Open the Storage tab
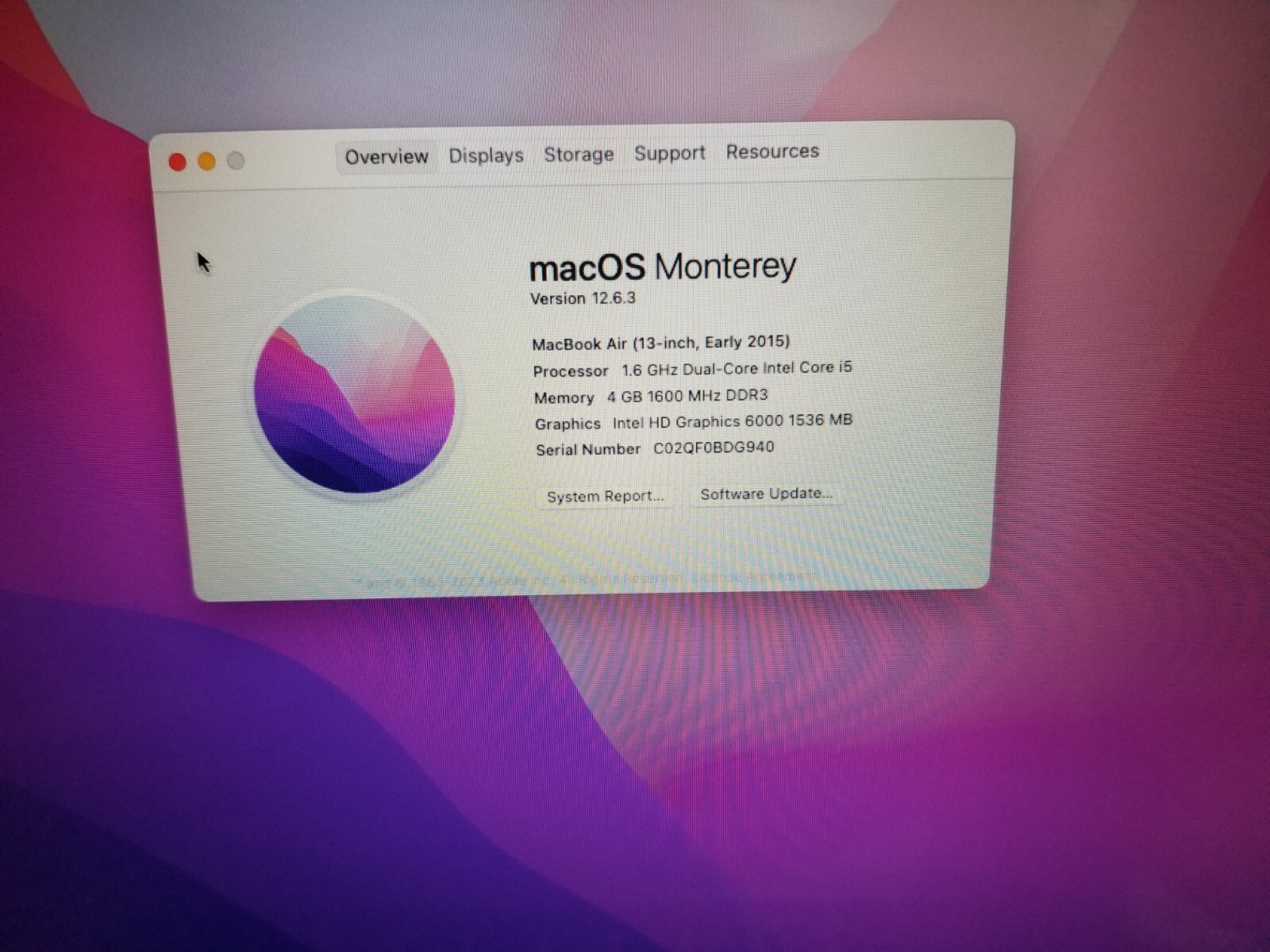Viewport: 1270px width, 952px height. [579, 154]
